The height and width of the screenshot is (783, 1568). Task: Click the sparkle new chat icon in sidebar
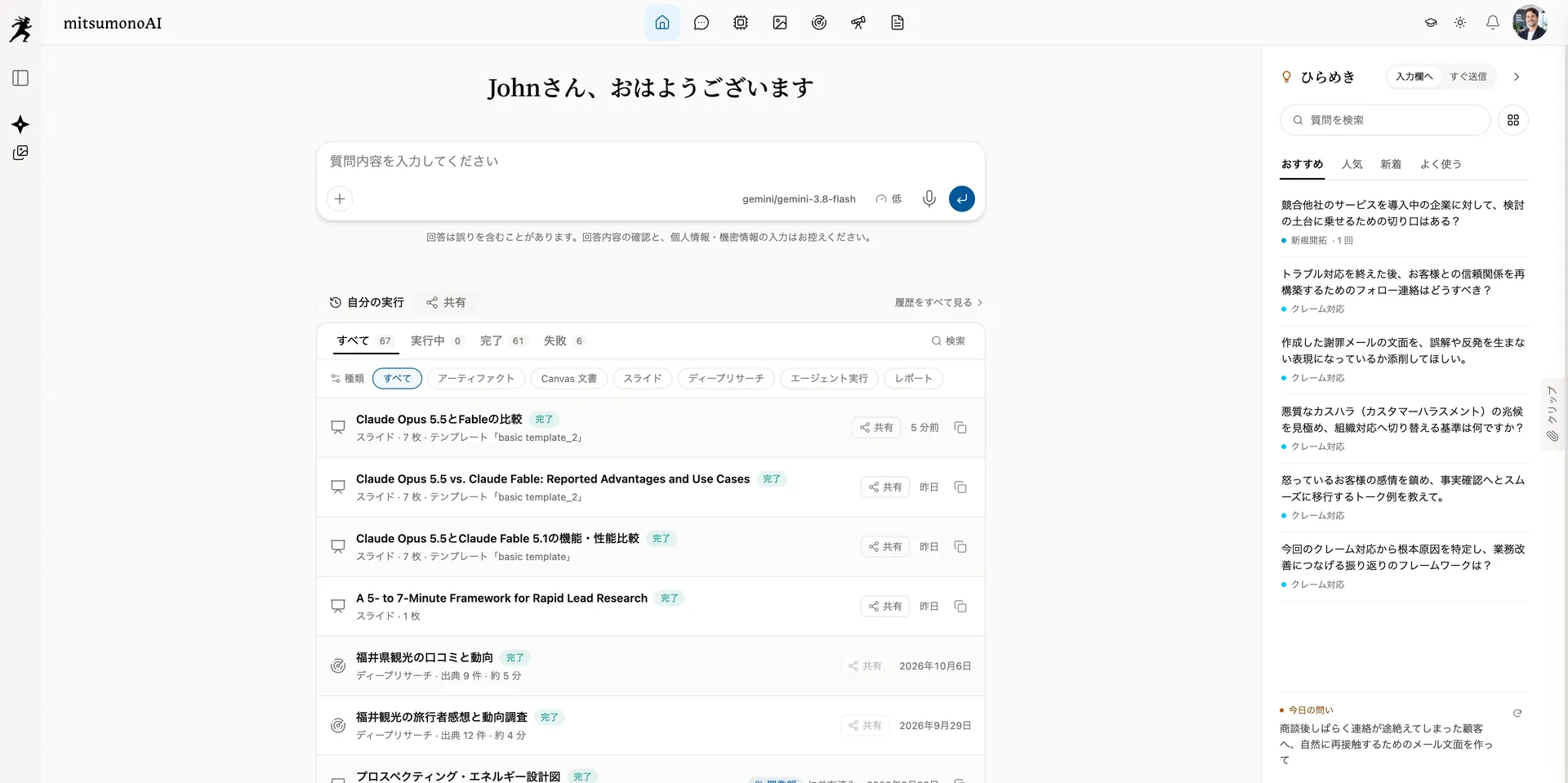(20, 124)
